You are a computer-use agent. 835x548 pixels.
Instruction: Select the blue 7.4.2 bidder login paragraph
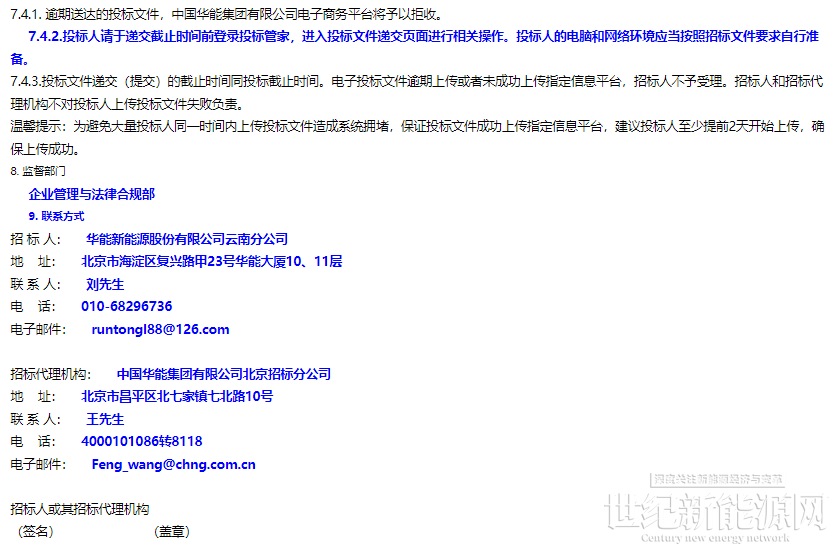pyautogui.click(x=414, y=47)
